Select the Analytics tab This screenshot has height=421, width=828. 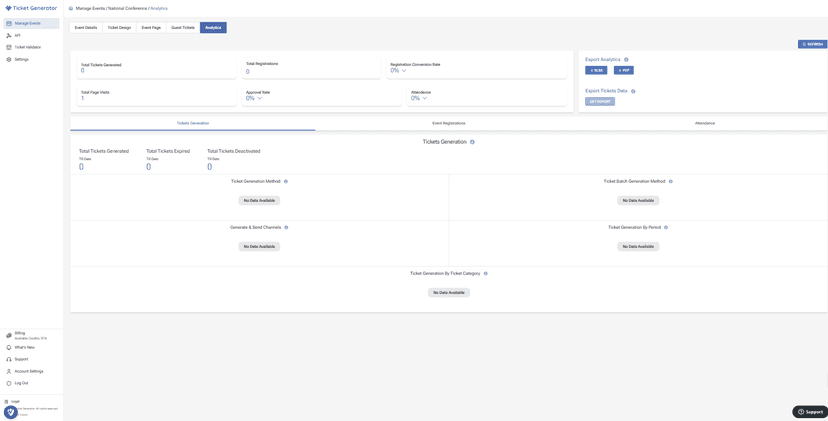[213, 27]
